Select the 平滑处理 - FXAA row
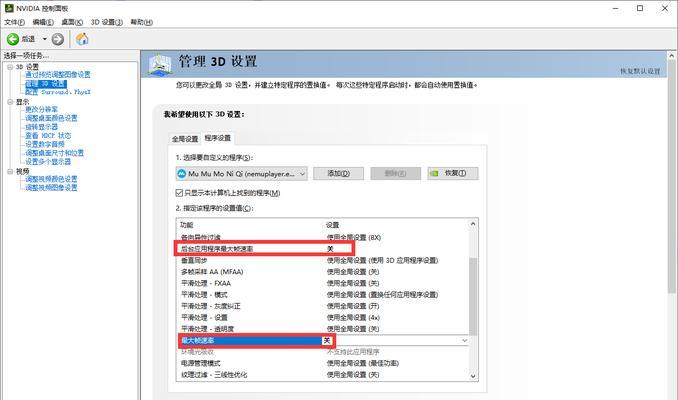 [x=324, y=283]
